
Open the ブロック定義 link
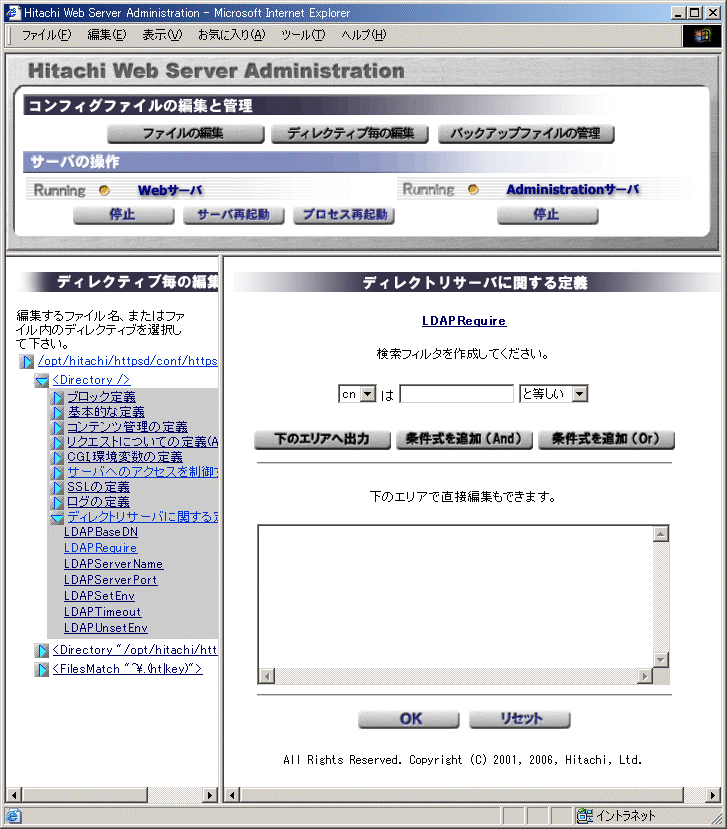pos(101,397)
